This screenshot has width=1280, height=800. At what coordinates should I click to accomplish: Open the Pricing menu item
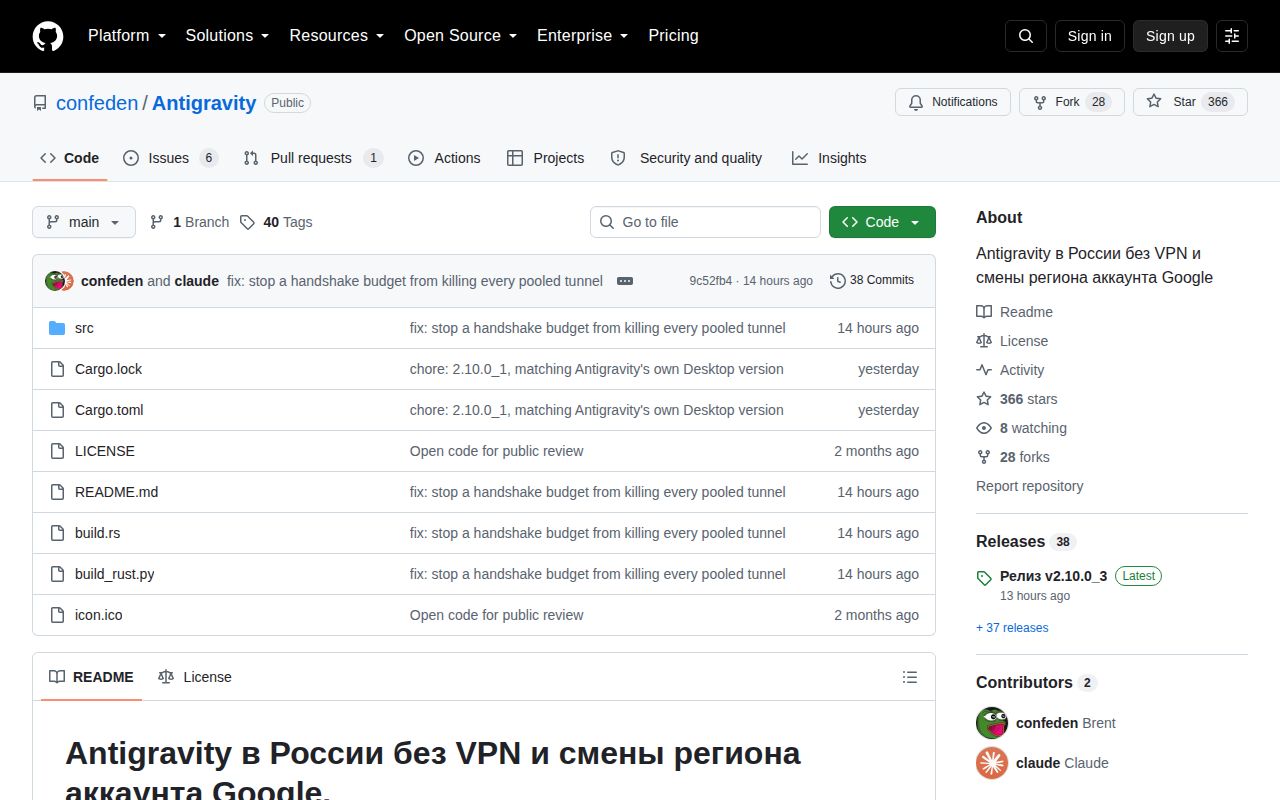[673, 36]
